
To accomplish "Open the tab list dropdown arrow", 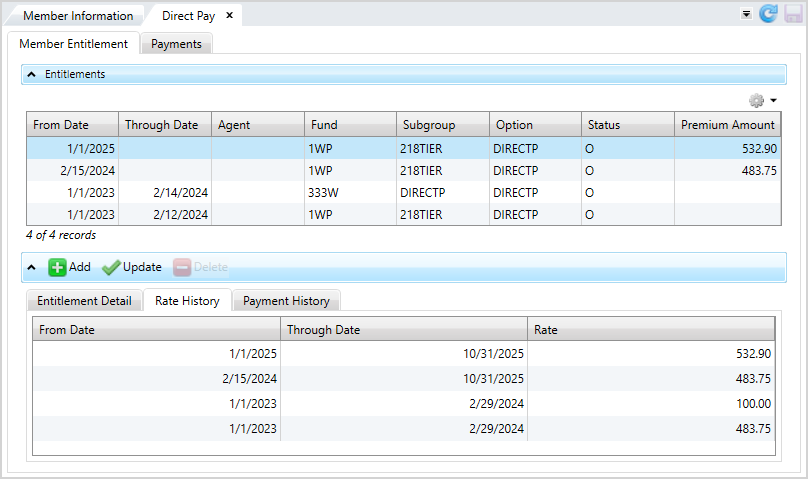I will (x=745, y=15).
